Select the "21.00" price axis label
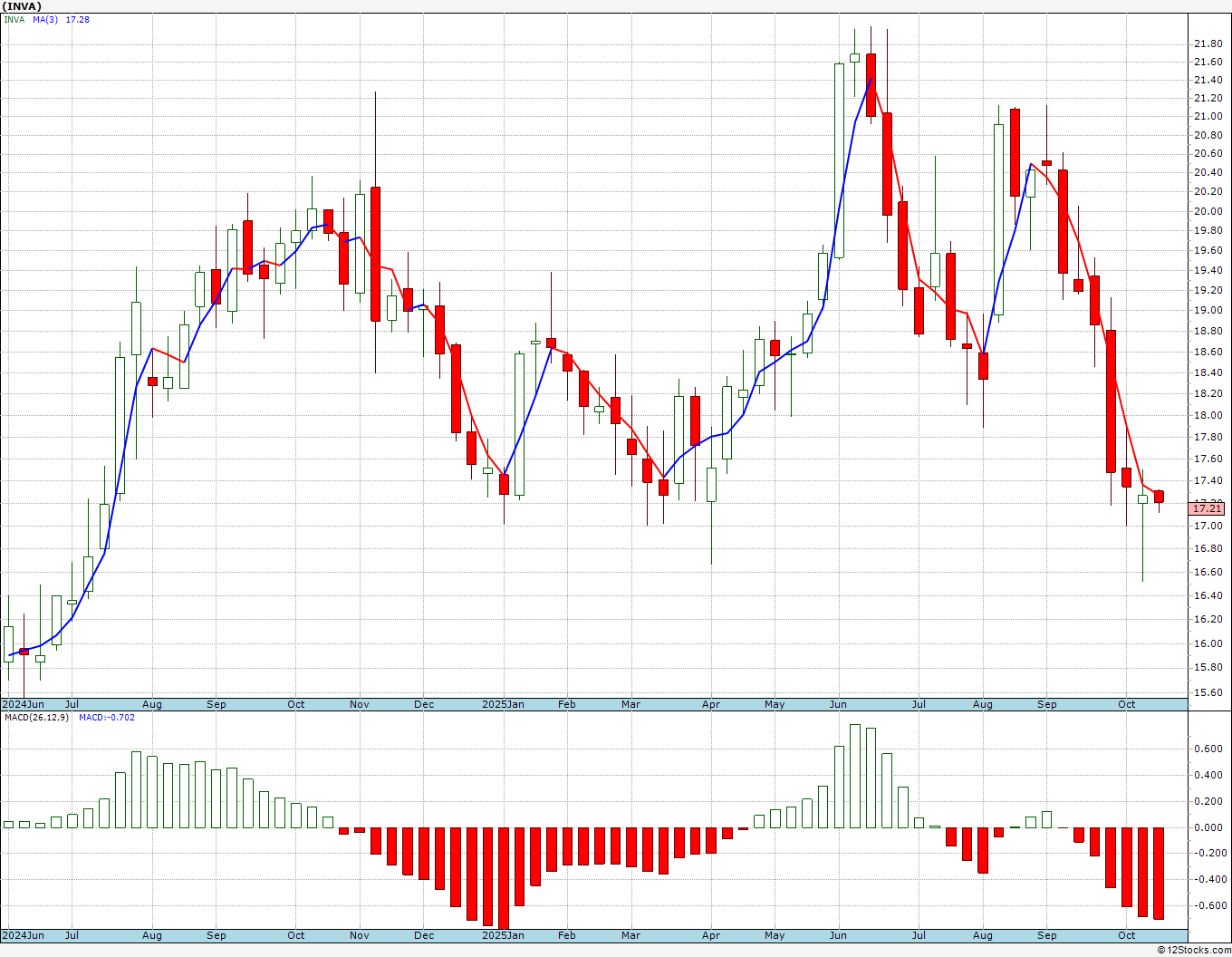 [x=1208, y=117]
